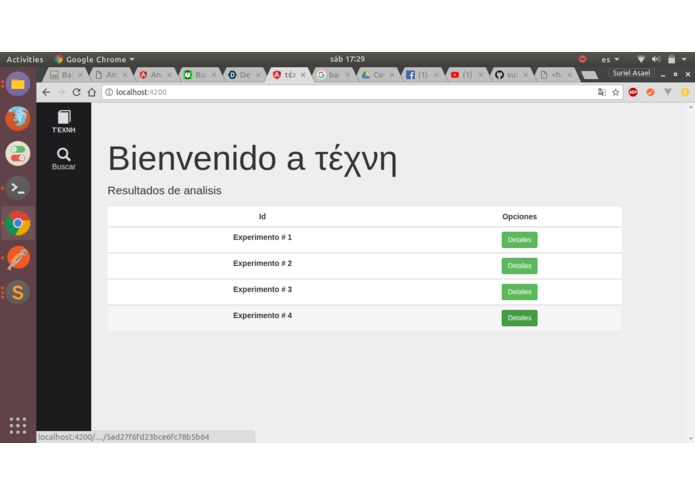Reload the page with refresh icon

[76, 92]
